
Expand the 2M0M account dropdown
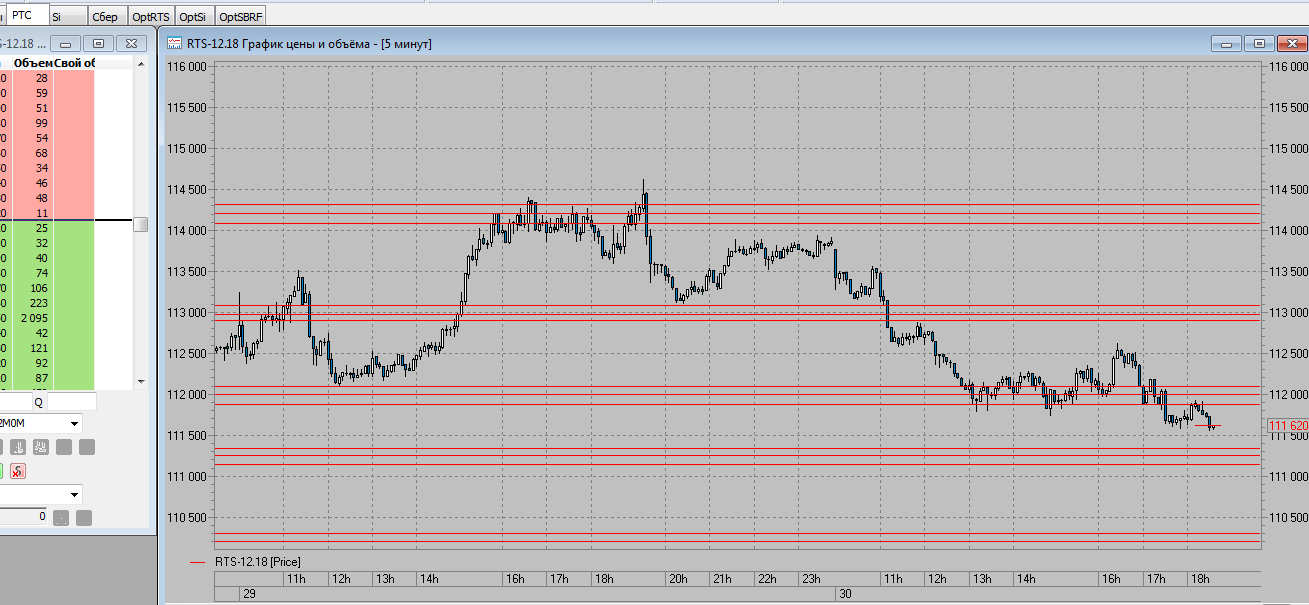(75, 423)
